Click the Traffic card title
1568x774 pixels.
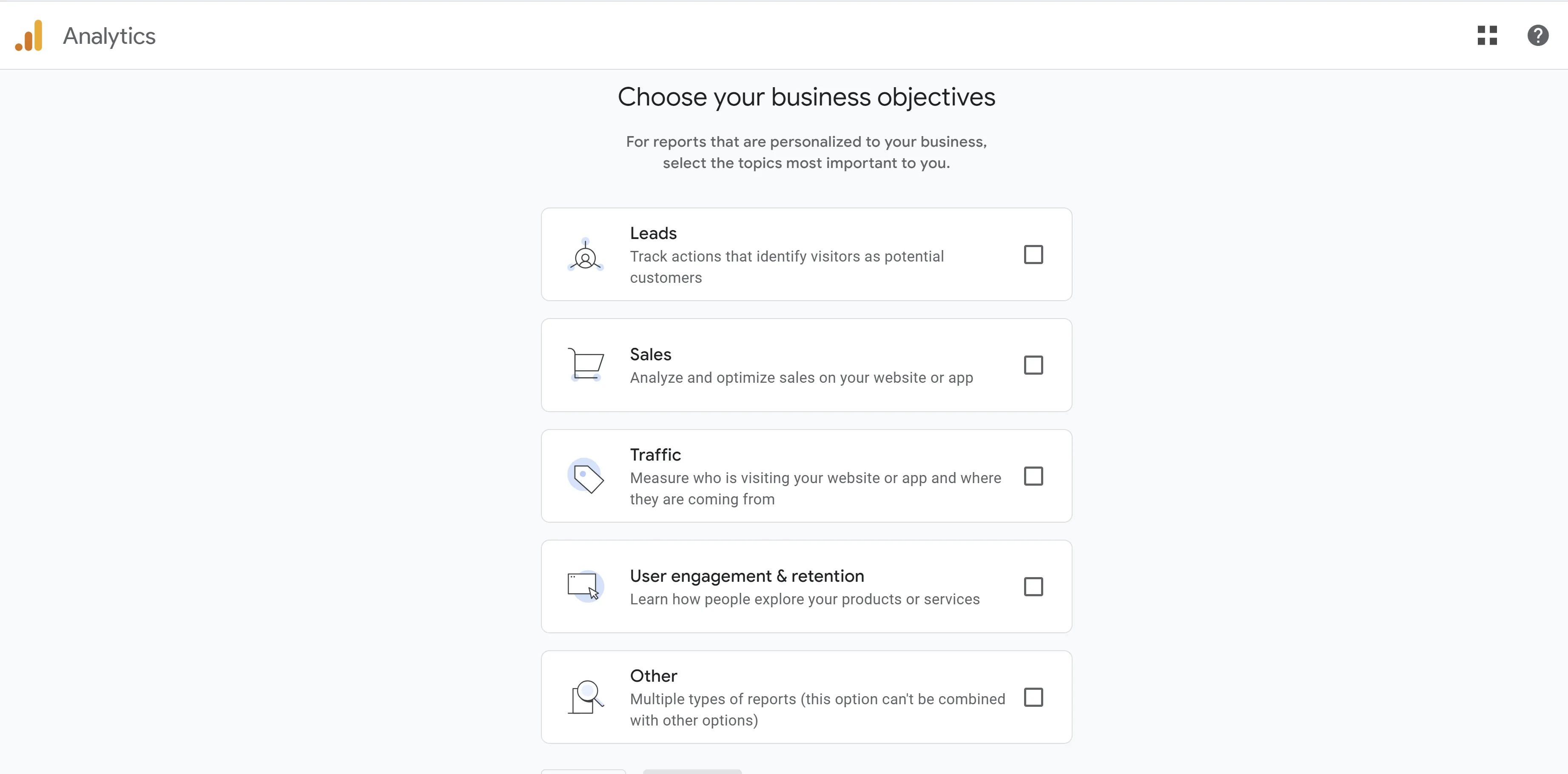click(x=655, y=455)
